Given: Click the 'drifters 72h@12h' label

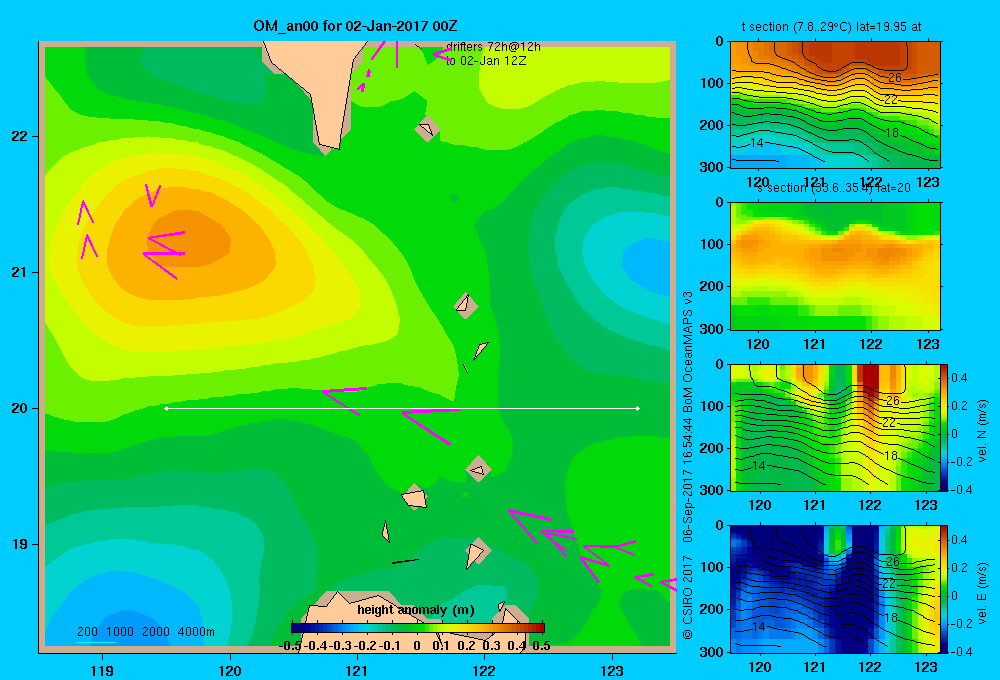Looking at the screenshot, I should [493, 47].
